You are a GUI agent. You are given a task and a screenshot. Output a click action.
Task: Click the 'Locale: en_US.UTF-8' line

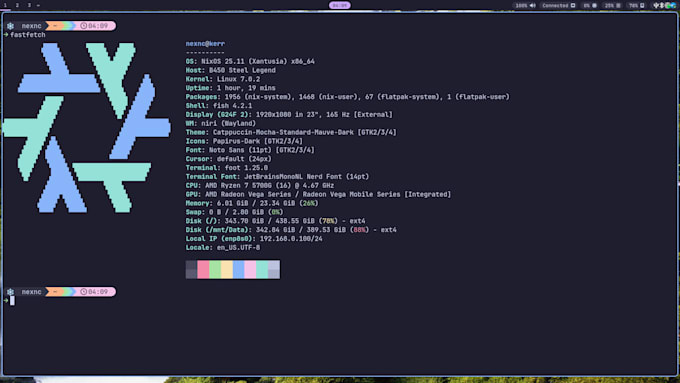223,248
